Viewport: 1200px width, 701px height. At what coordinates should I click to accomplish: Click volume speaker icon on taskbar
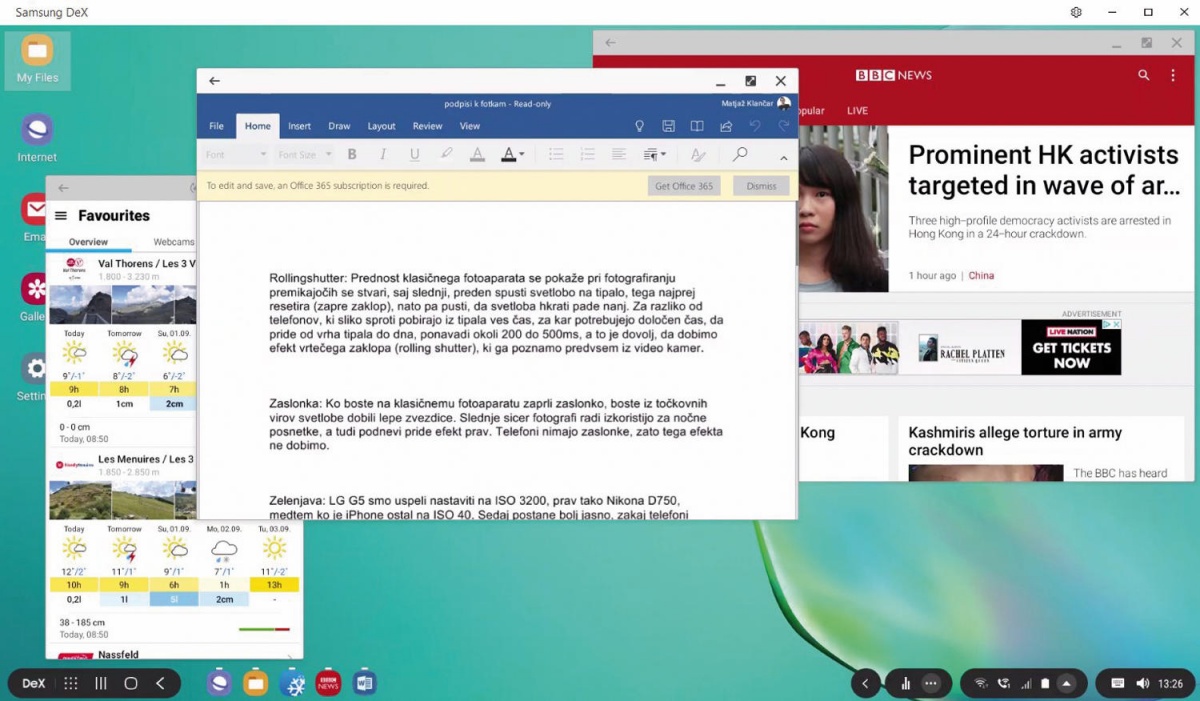1142,683
